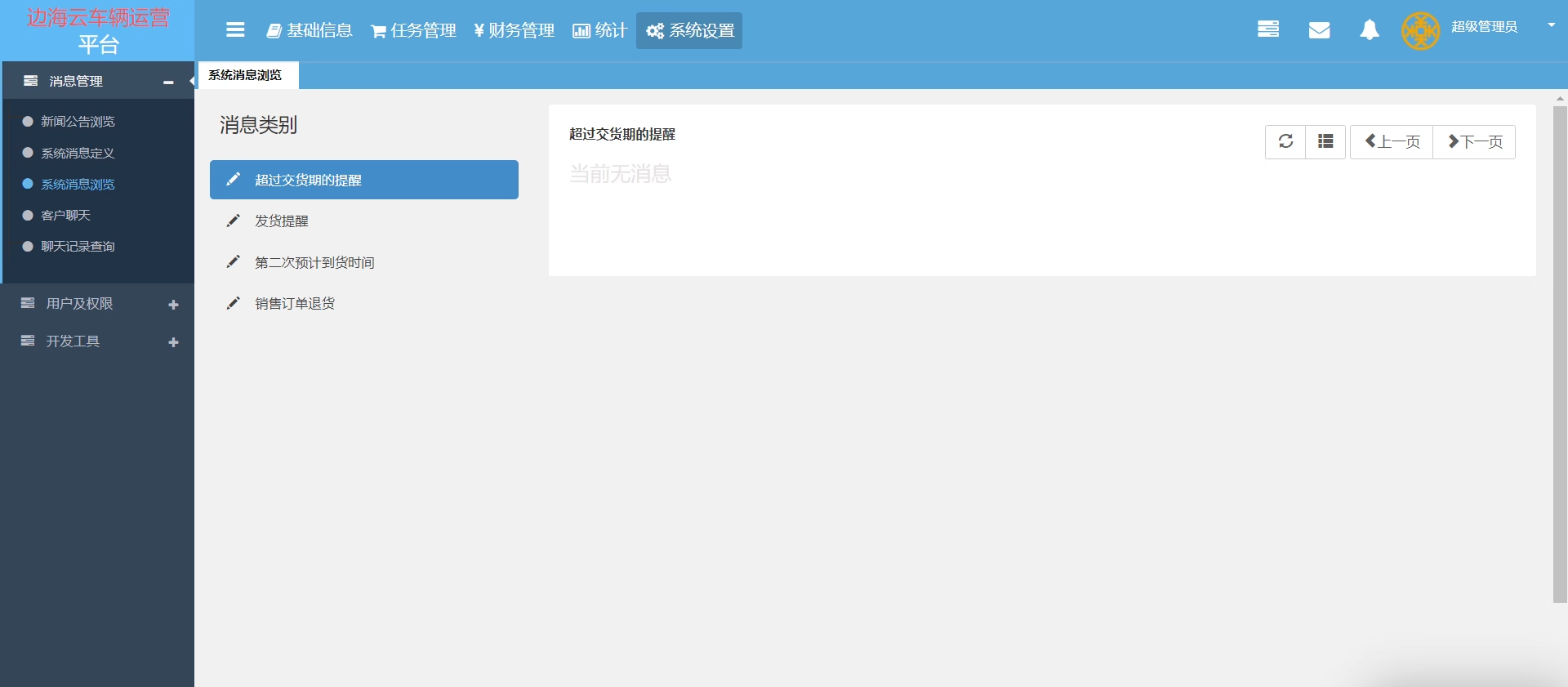
Task: Open the 基础信息 top menu
Action: (x=310, y=30)
